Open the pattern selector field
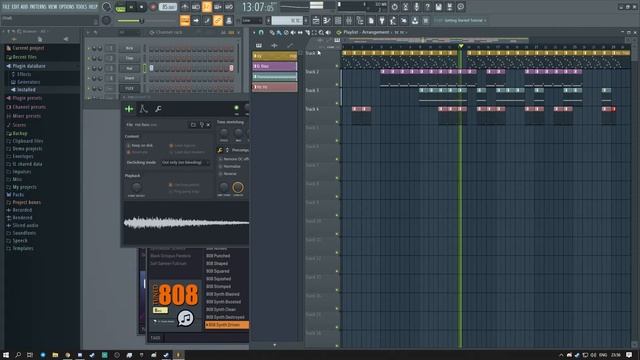This screenshot has width=640, height=360. coord(287,20)
